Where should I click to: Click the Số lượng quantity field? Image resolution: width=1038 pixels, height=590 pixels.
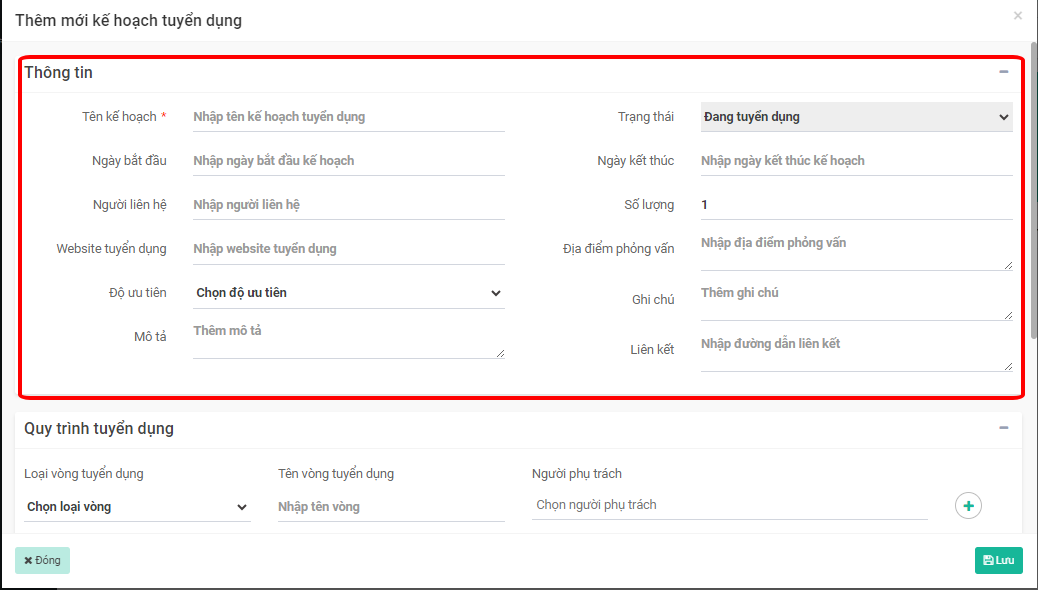coord(856,205)
